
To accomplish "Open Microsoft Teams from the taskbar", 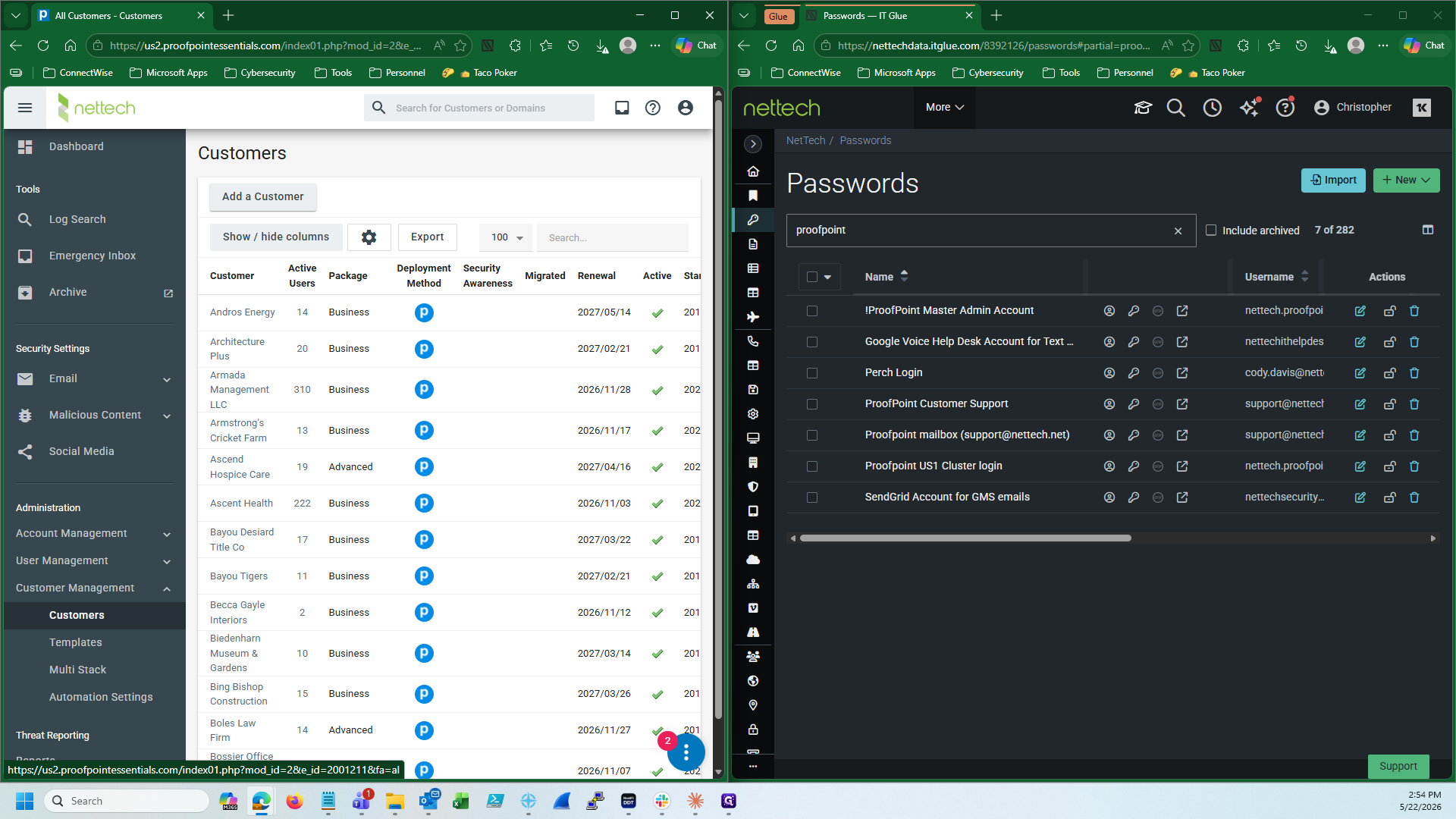I will pos(361,801).
